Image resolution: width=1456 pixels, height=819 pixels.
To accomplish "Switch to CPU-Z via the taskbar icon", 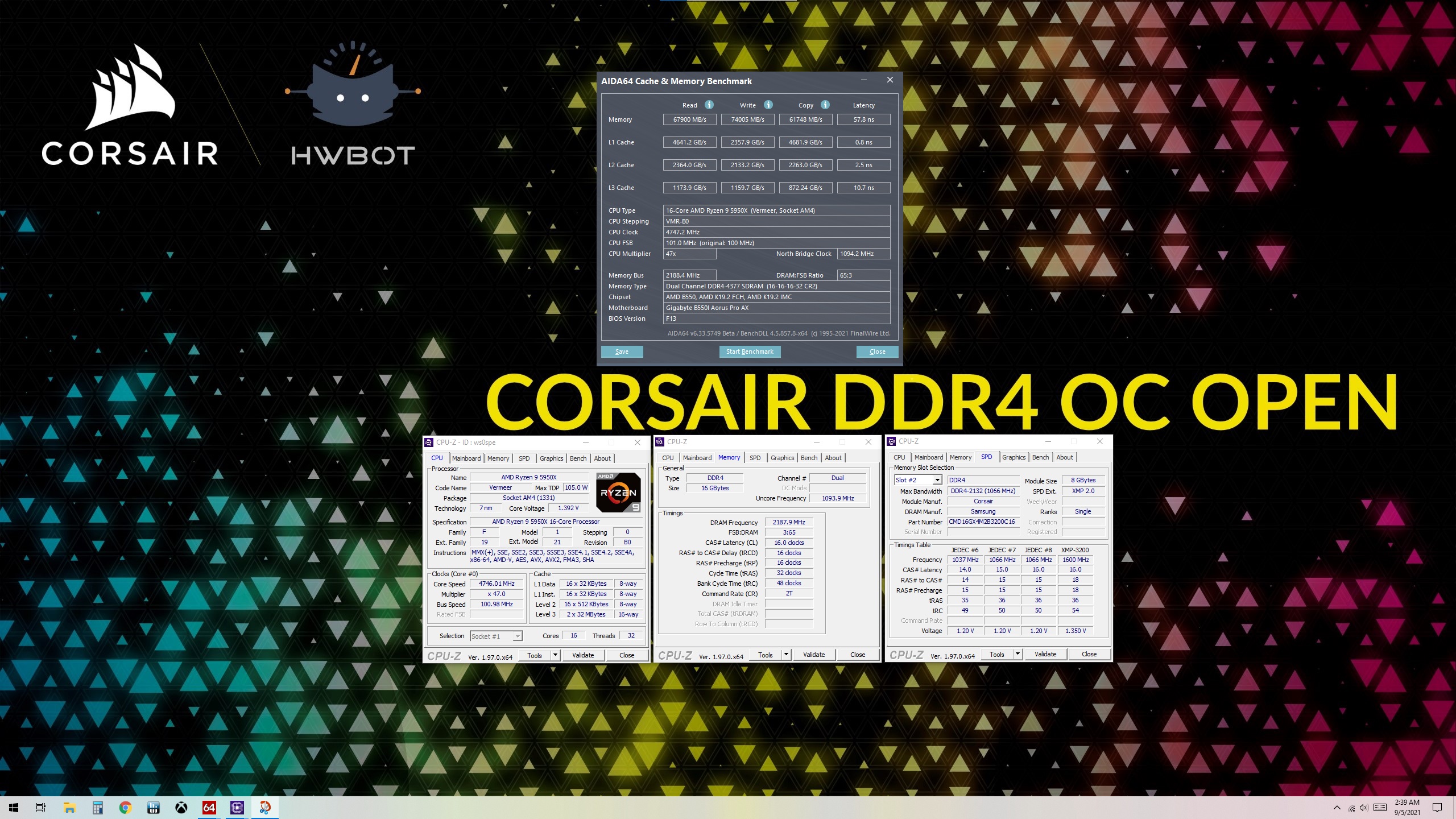I will pos(237,808).
